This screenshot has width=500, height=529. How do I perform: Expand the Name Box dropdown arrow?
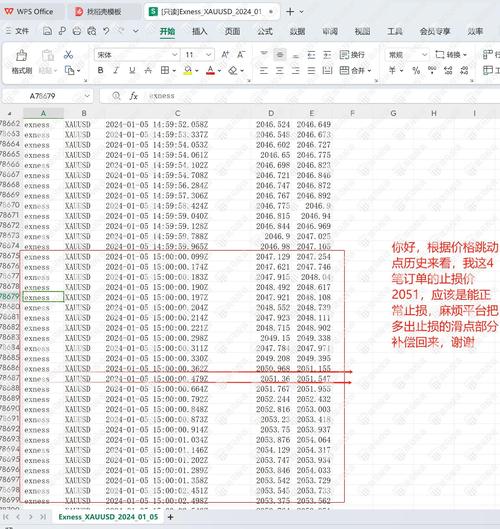(x=87, y=96)
